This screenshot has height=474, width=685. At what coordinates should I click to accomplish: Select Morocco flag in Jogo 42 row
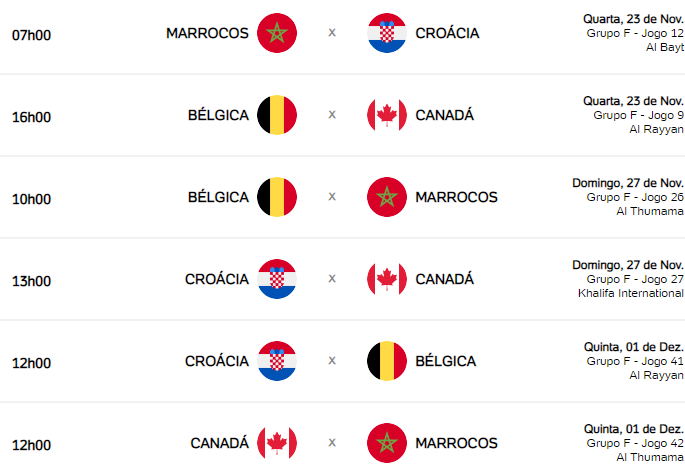[387, 443]
